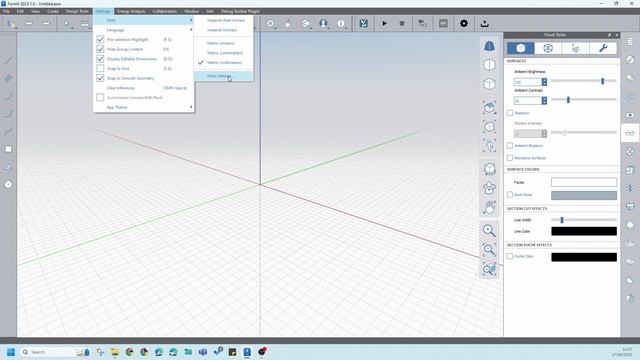Click the blue-green script editor icon in toolbar
This screenshot has width=640, height=360.
[x=363, y=24]
